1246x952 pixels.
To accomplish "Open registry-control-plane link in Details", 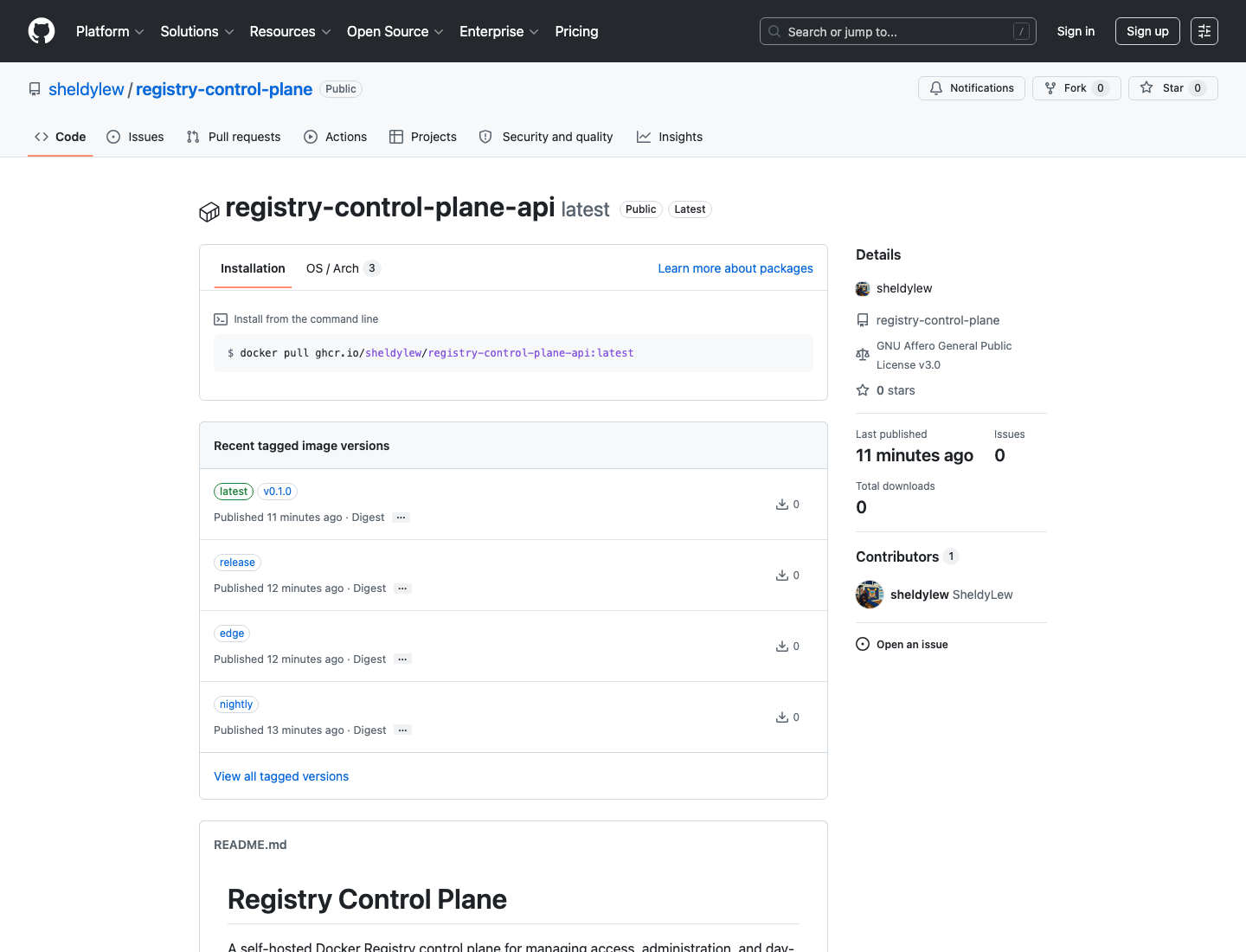I will 938,320.
